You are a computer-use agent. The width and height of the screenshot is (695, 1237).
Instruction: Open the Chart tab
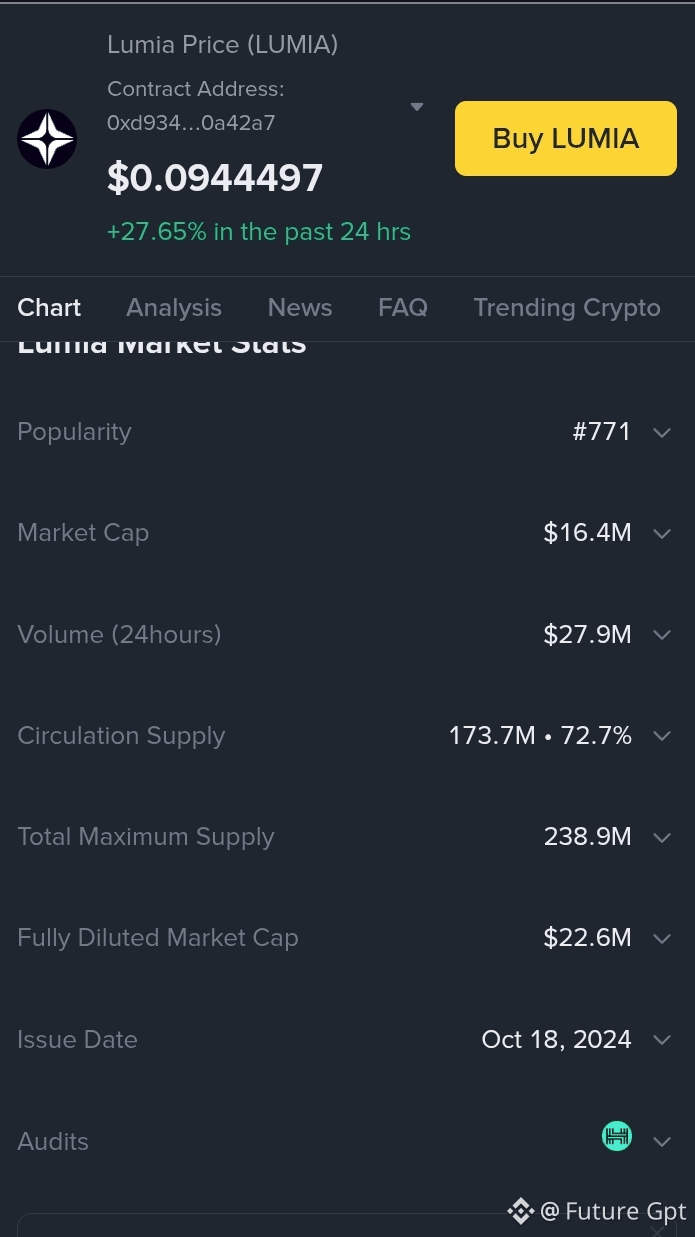[49, 307]
